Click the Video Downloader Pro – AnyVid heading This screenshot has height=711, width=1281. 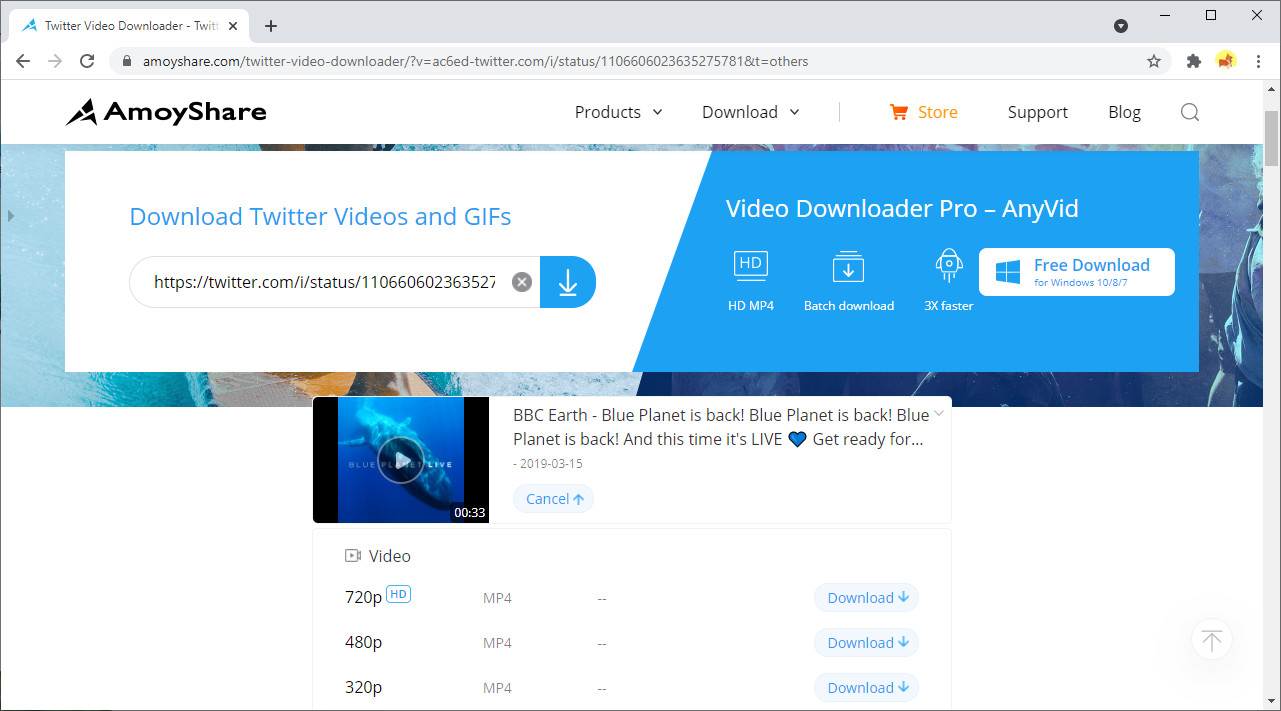(902, 209)
